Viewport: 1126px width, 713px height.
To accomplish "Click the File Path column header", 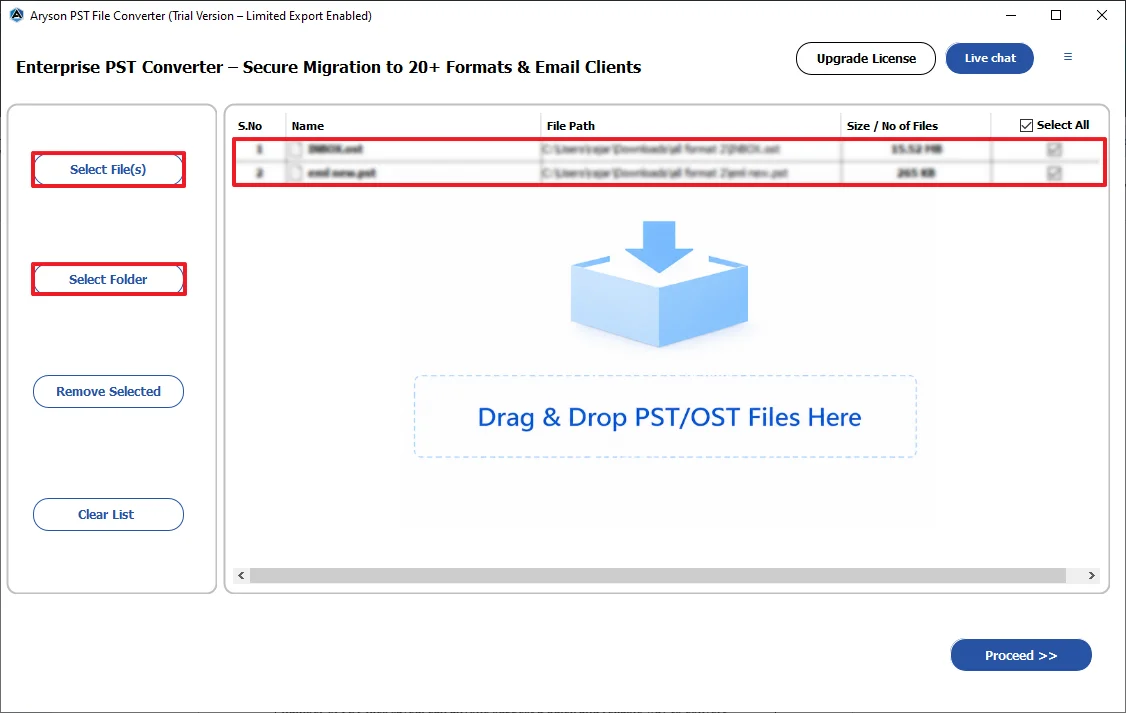I will tap(570, 126).
